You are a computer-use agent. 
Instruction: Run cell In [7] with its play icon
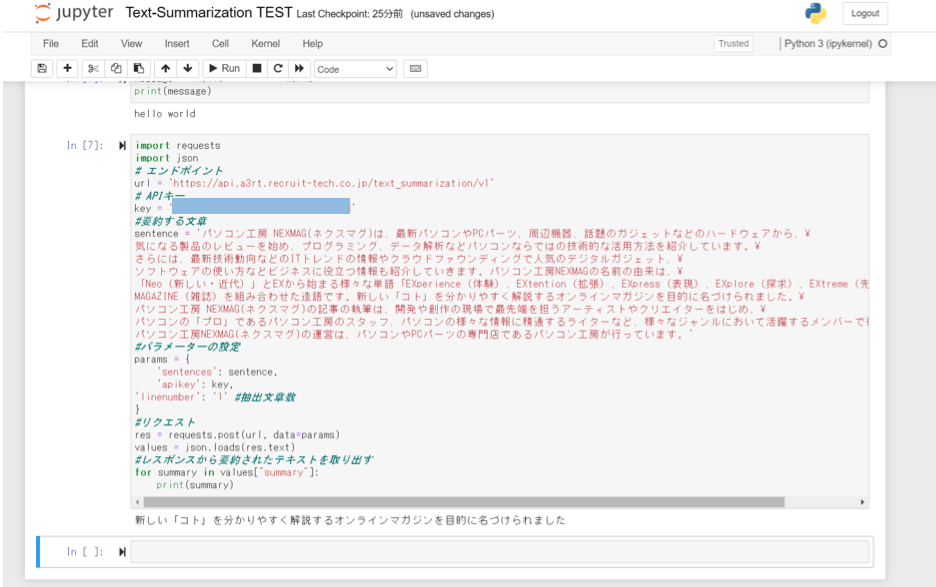point(122,146)
